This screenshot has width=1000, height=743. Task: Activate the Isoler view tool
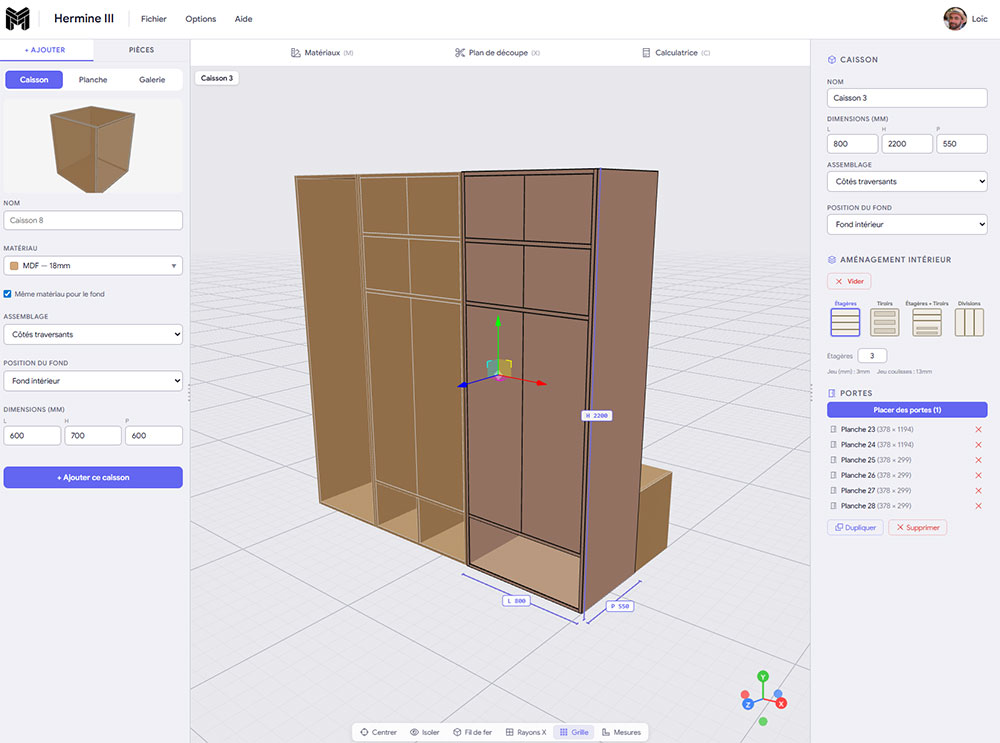(424, 732)
